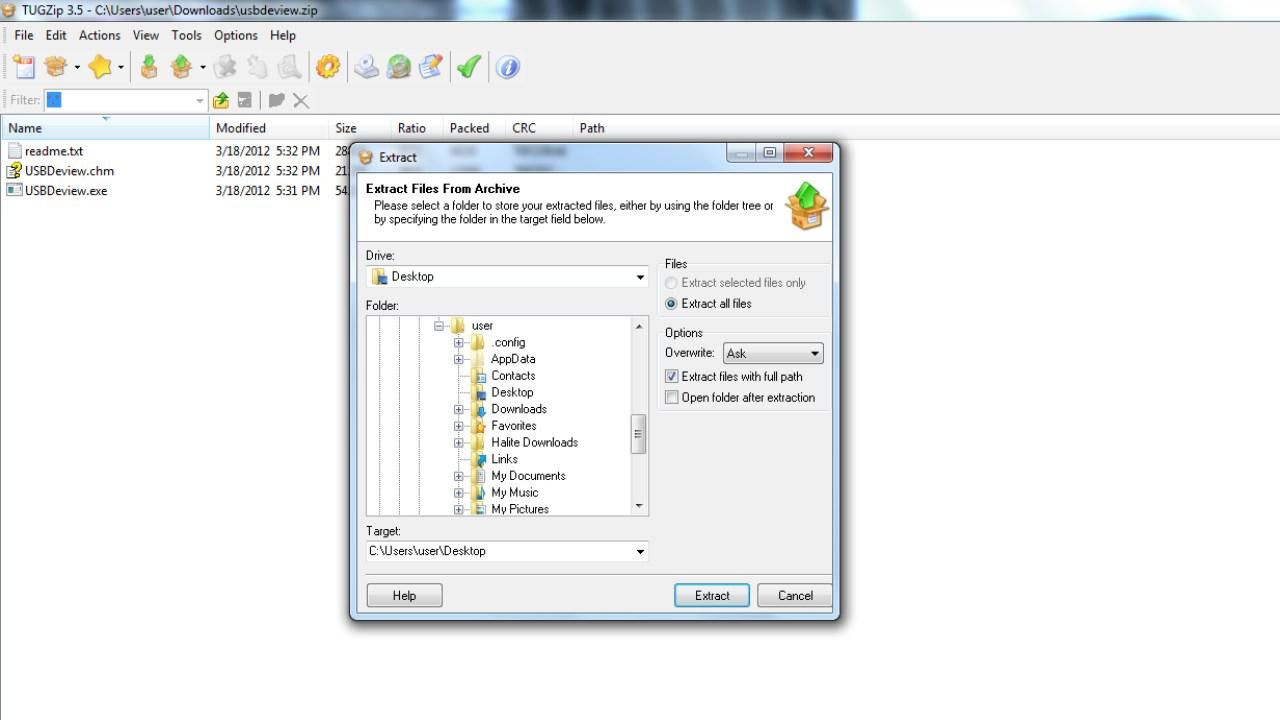Enable Open folder after extraction checkbox
This screenshot has width=1280, height=720.
pos(672,398)
